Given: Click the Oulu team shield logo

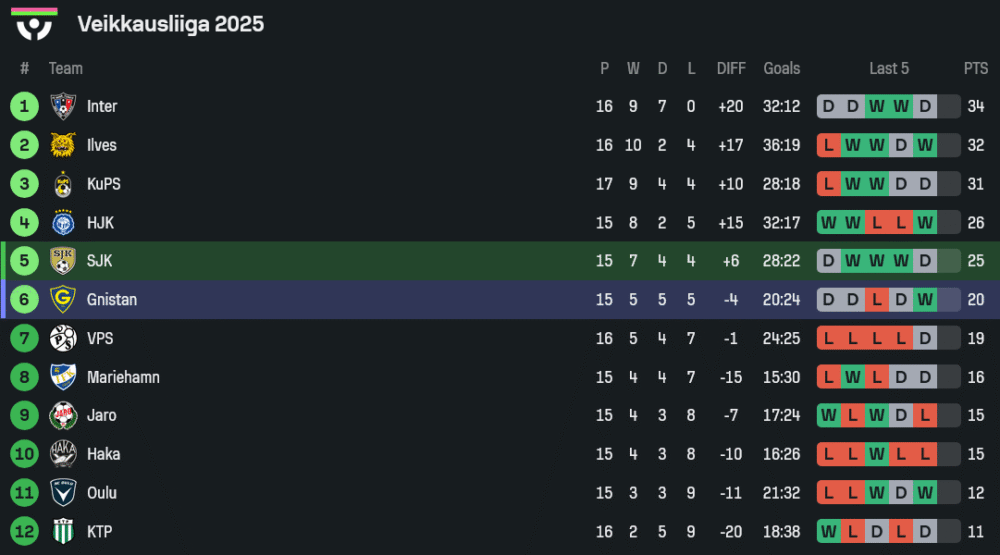Looking at the screenshot, I should [63, 493].
